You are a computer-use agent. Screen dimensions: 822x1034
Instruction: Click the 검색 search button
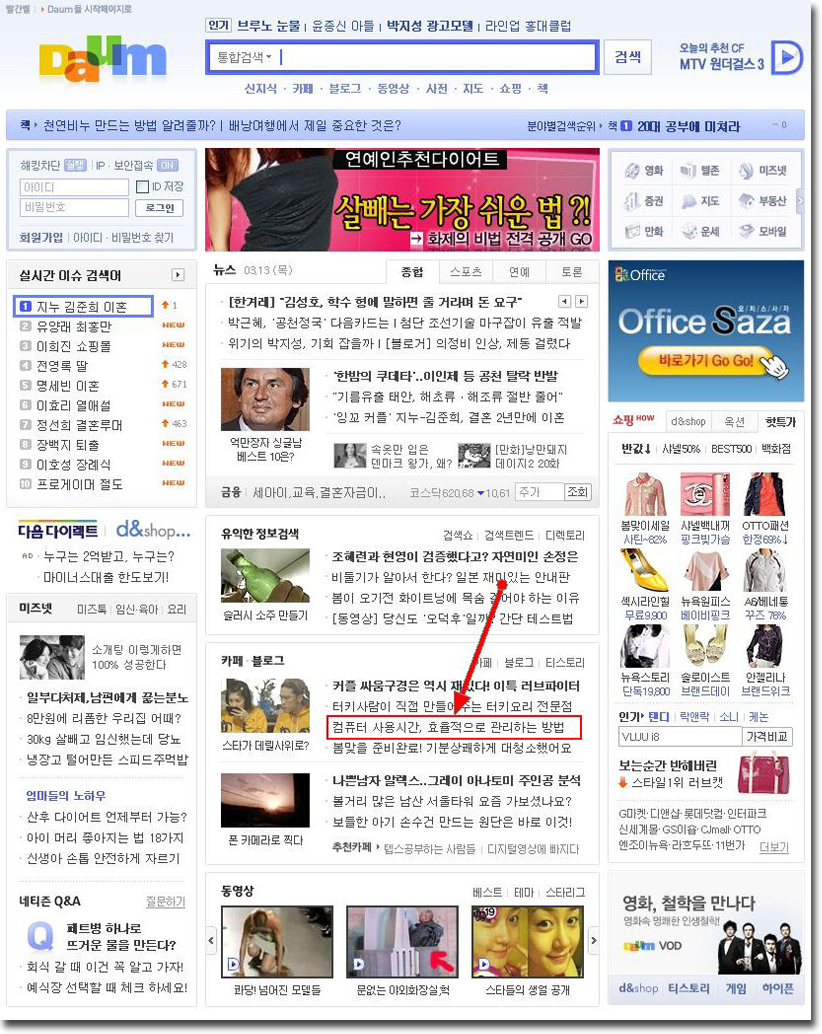coord(628,57)
